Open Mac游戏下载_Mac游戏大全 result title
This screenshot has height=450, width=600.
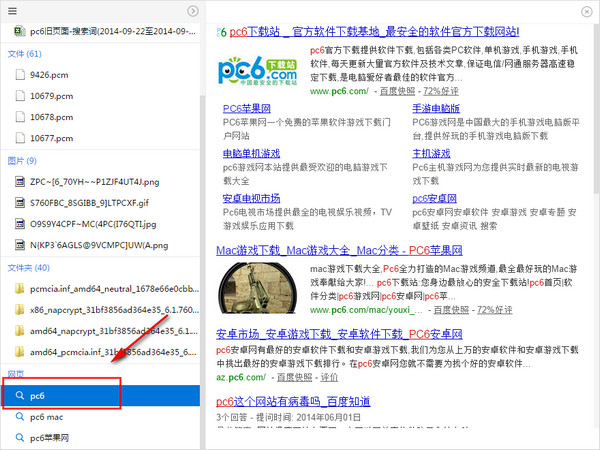pos(339,251)
